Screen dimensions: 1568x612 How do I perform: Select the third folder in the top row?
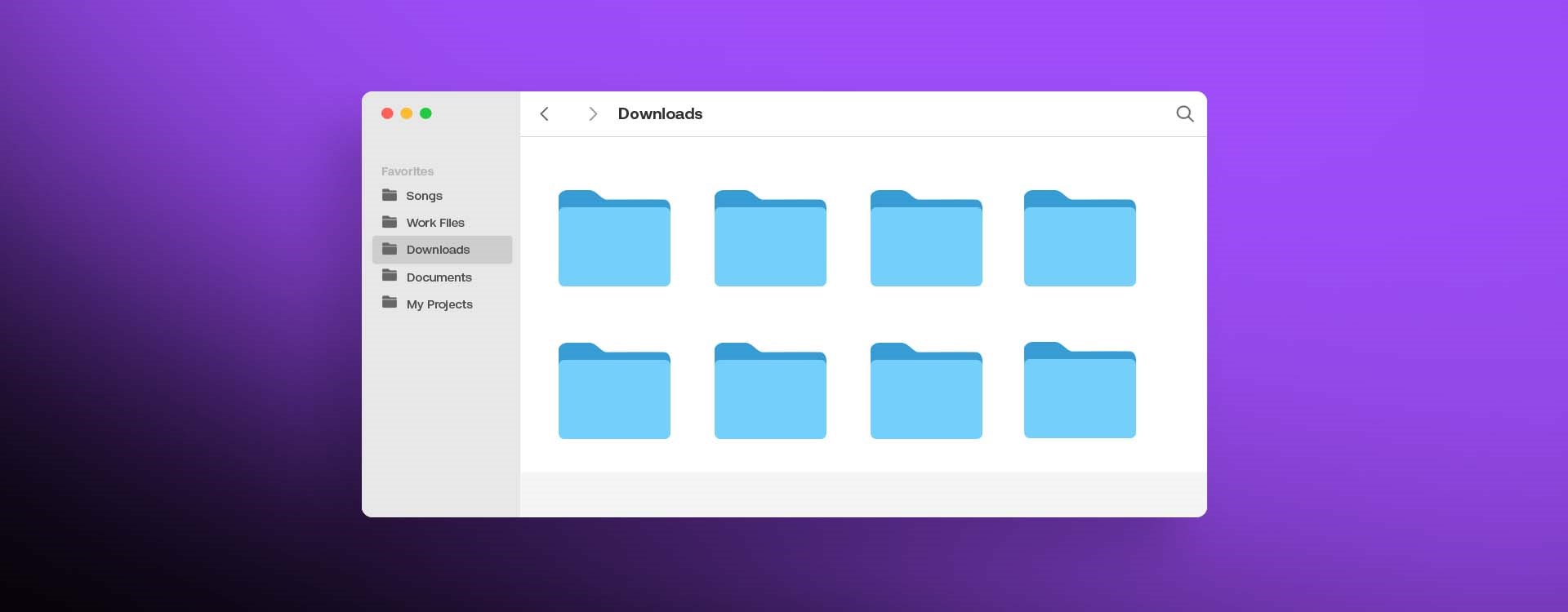coord(926,239)
